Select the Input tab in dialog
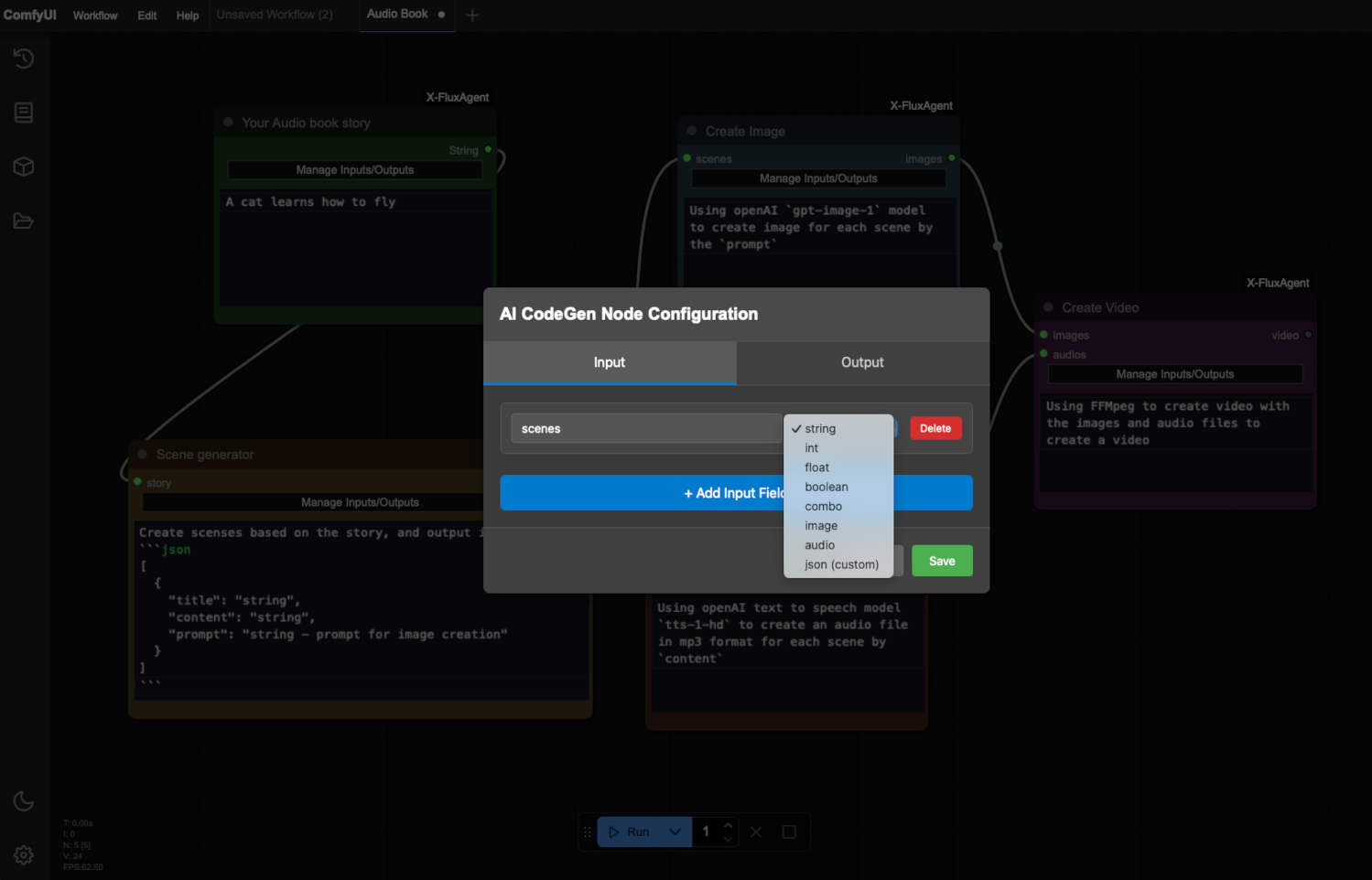Viewport: 1372px width, 880px height. click(x=610, y=362)
